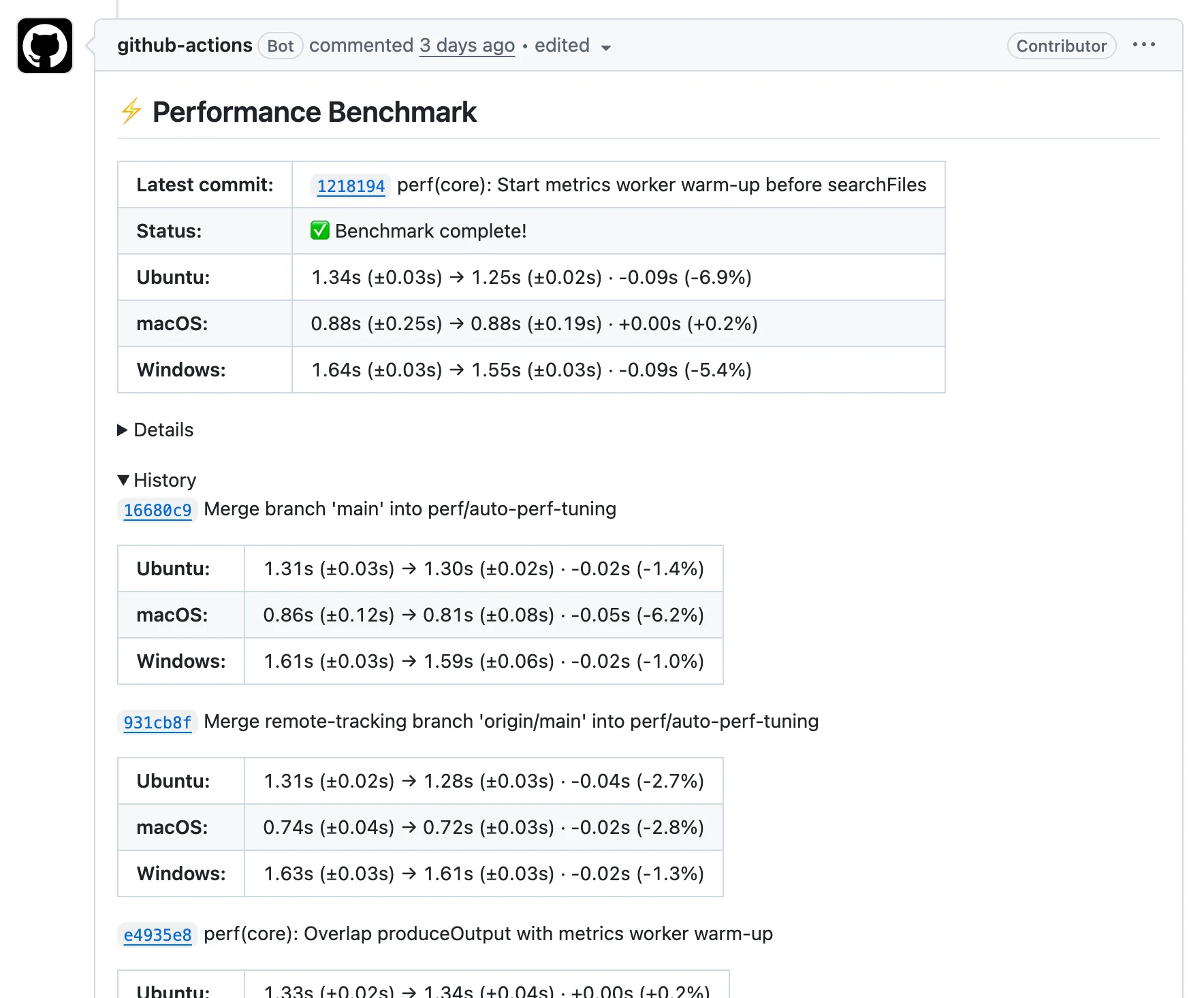Click the Contributor badge
Screen dimensions: 1204x998
point(1061,46)
